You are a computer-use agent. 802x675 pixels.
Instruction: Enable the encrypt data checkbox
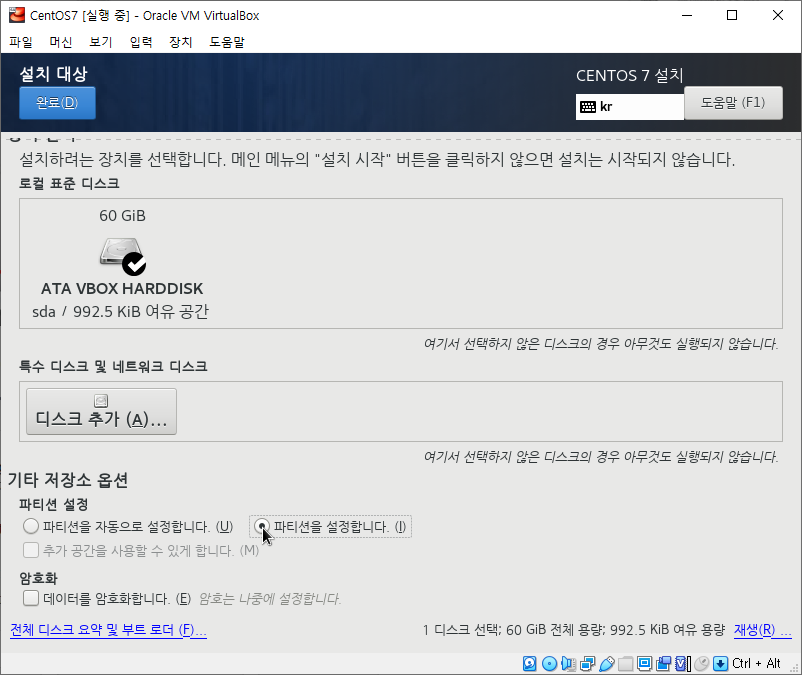(31, 598)
